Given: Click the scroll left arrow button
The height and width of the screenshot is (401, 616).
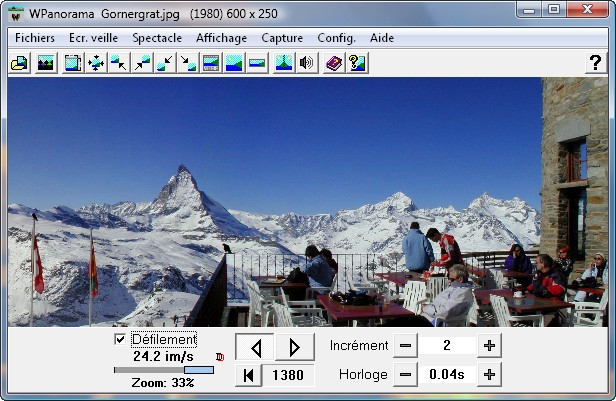Looking at the screenshot, I should (255, 347).
